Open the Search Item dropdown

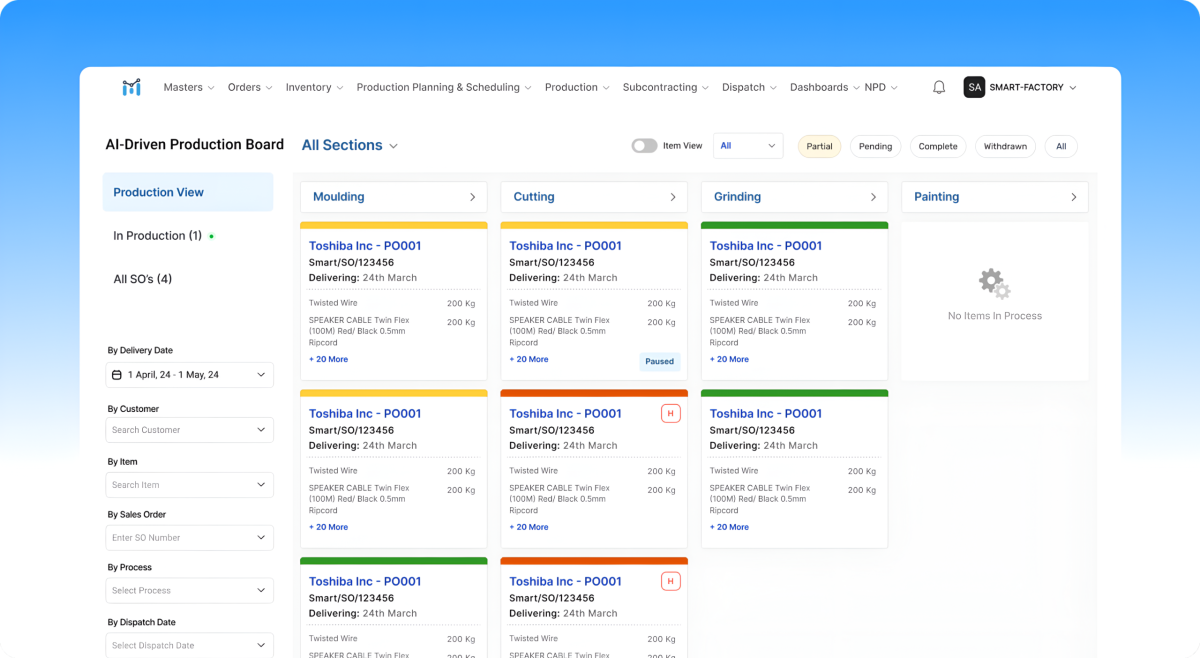[x=189, y=485]
